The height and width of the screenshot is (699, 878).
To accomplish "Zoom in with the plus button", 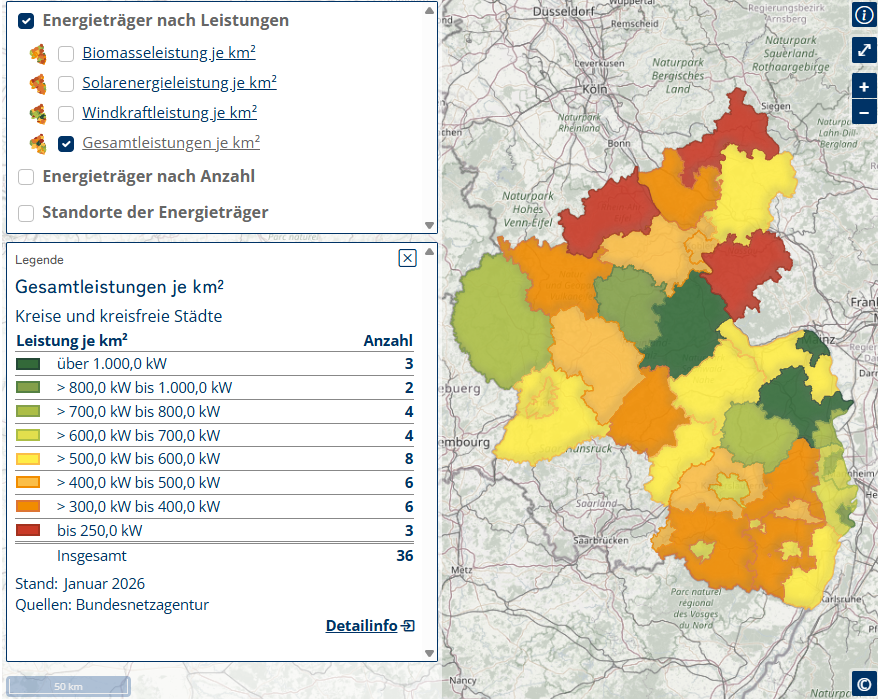I will pyautogui.click(x=863, y=87).
